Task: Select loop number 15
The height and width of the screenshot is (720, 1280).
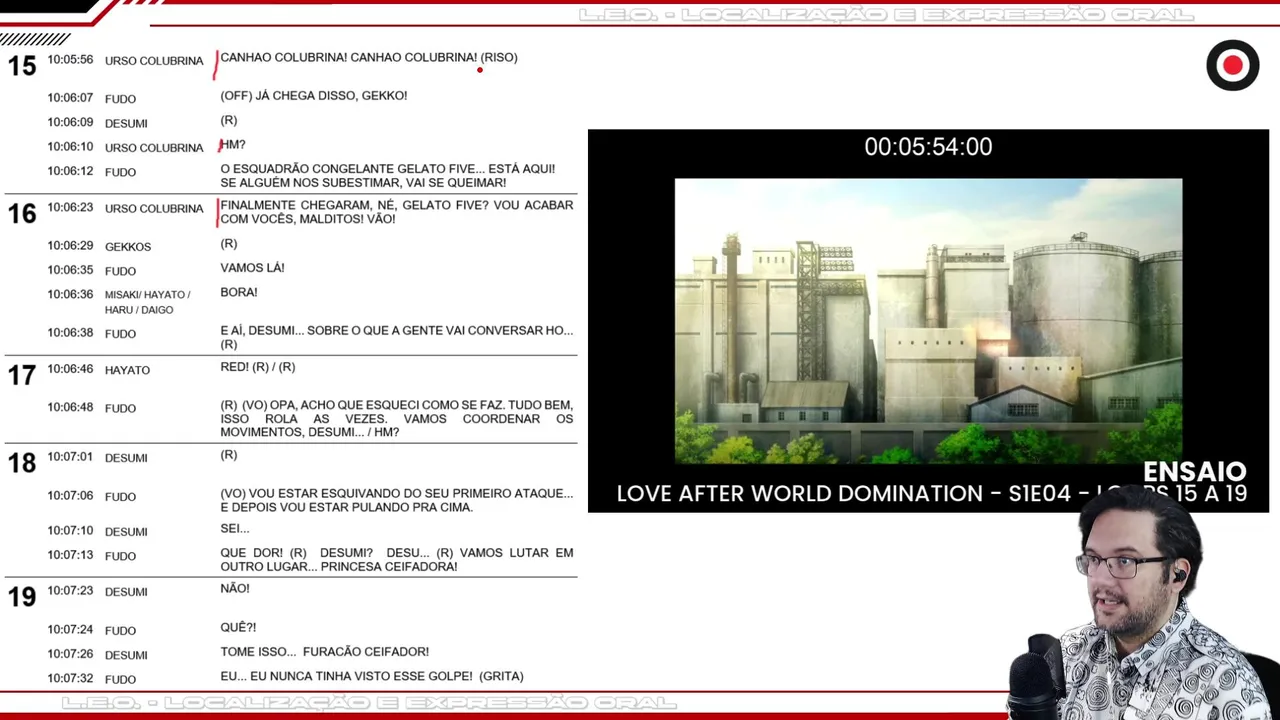Action: coord(22,66)
